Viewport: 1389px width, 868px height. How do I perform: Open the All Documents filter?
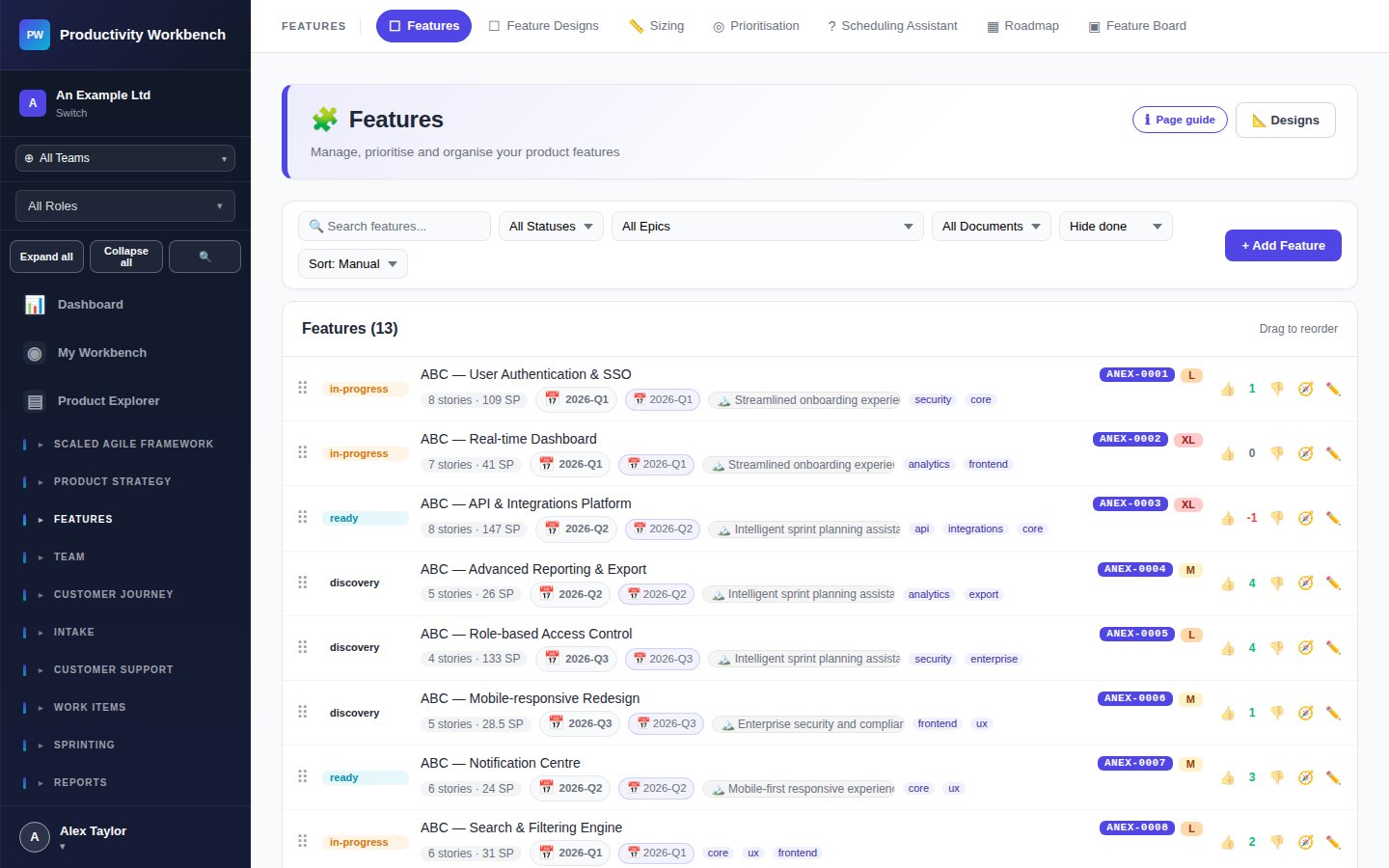(992, 227)
